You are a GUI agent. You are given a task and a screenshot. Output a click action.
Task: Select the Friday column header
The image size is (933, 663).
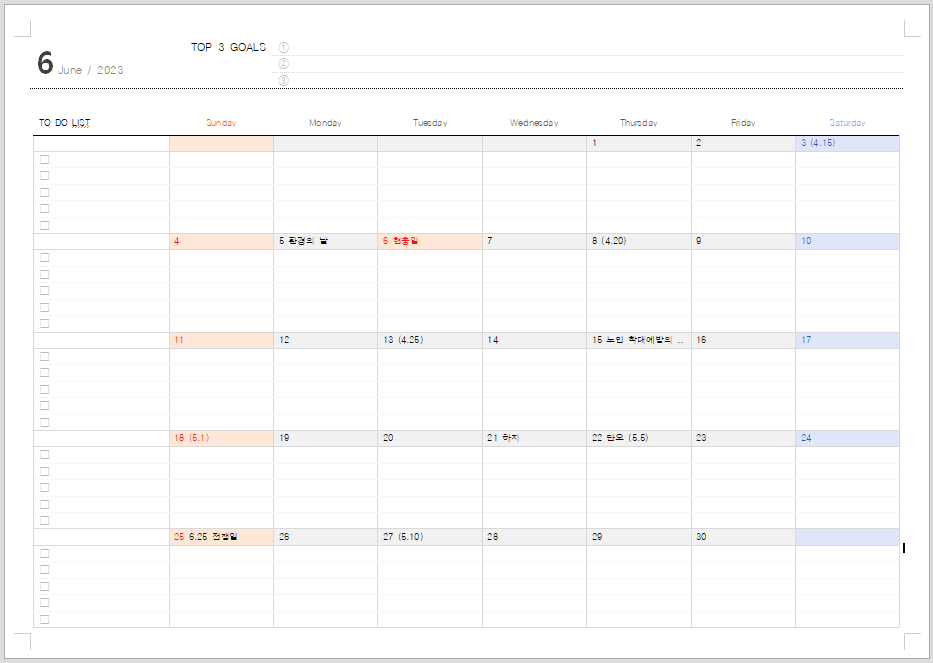743,123
